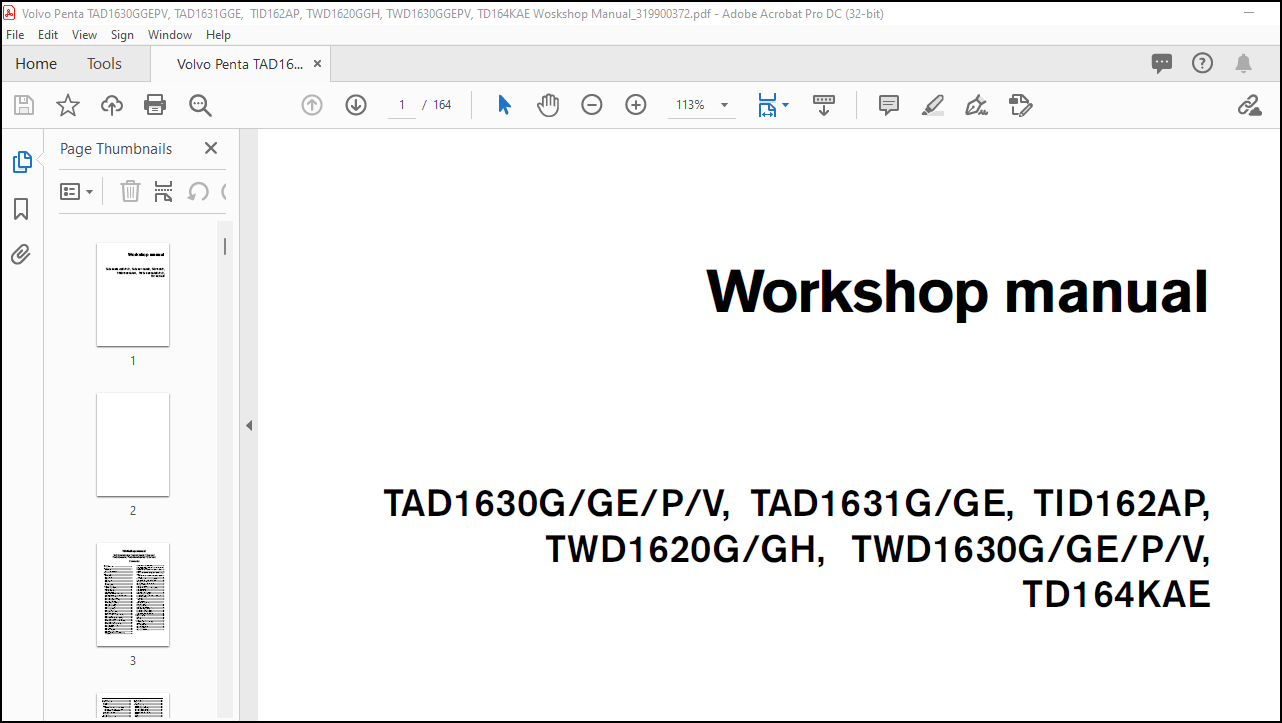Switch to the Tools tab
The width and height of the screenshot is (1282, 723).
(104, 63)
